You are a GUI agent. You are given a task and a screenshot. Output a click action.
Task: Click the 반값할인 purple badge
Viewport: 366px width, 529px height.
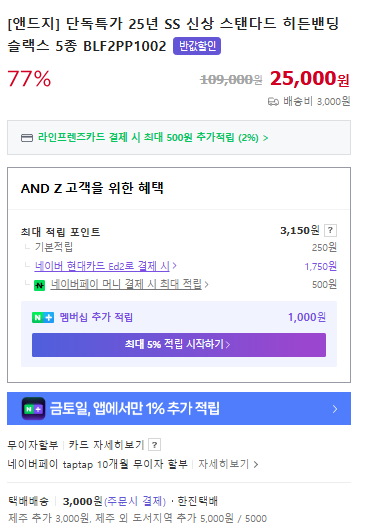[x=197, y=46]
